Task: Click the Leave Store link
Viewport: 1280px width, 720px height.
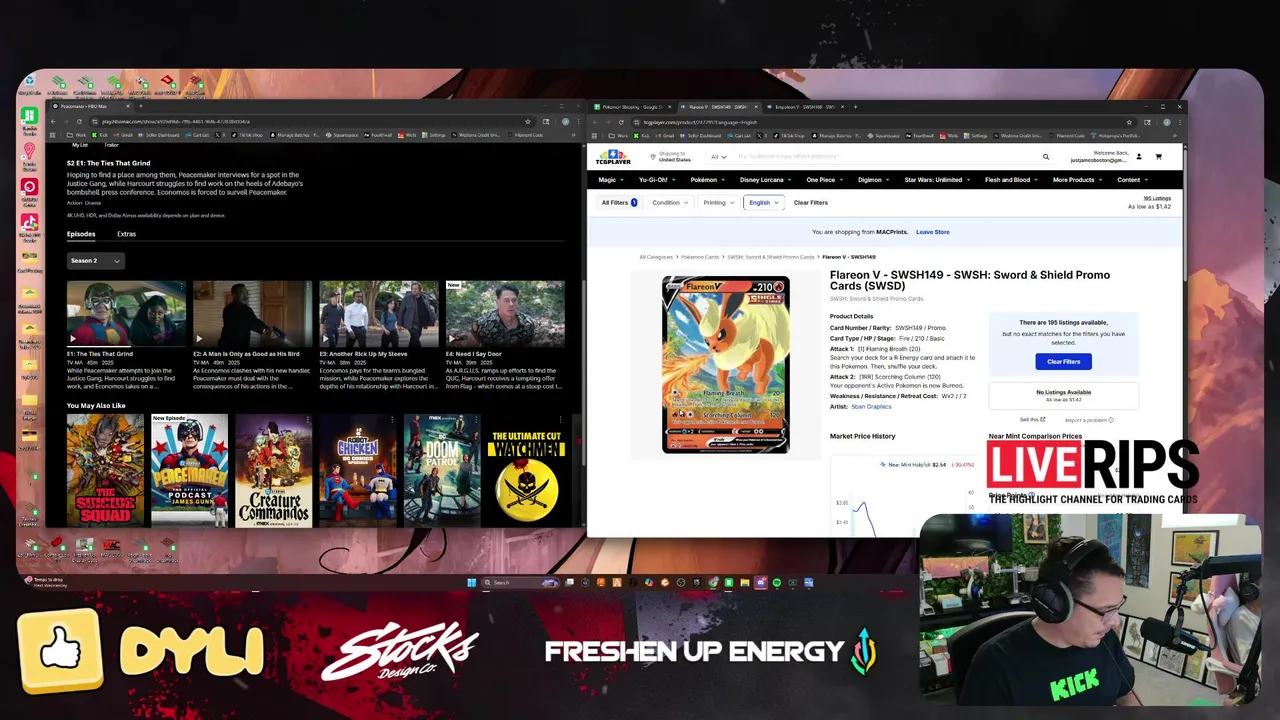Action: tap(933, 232)
